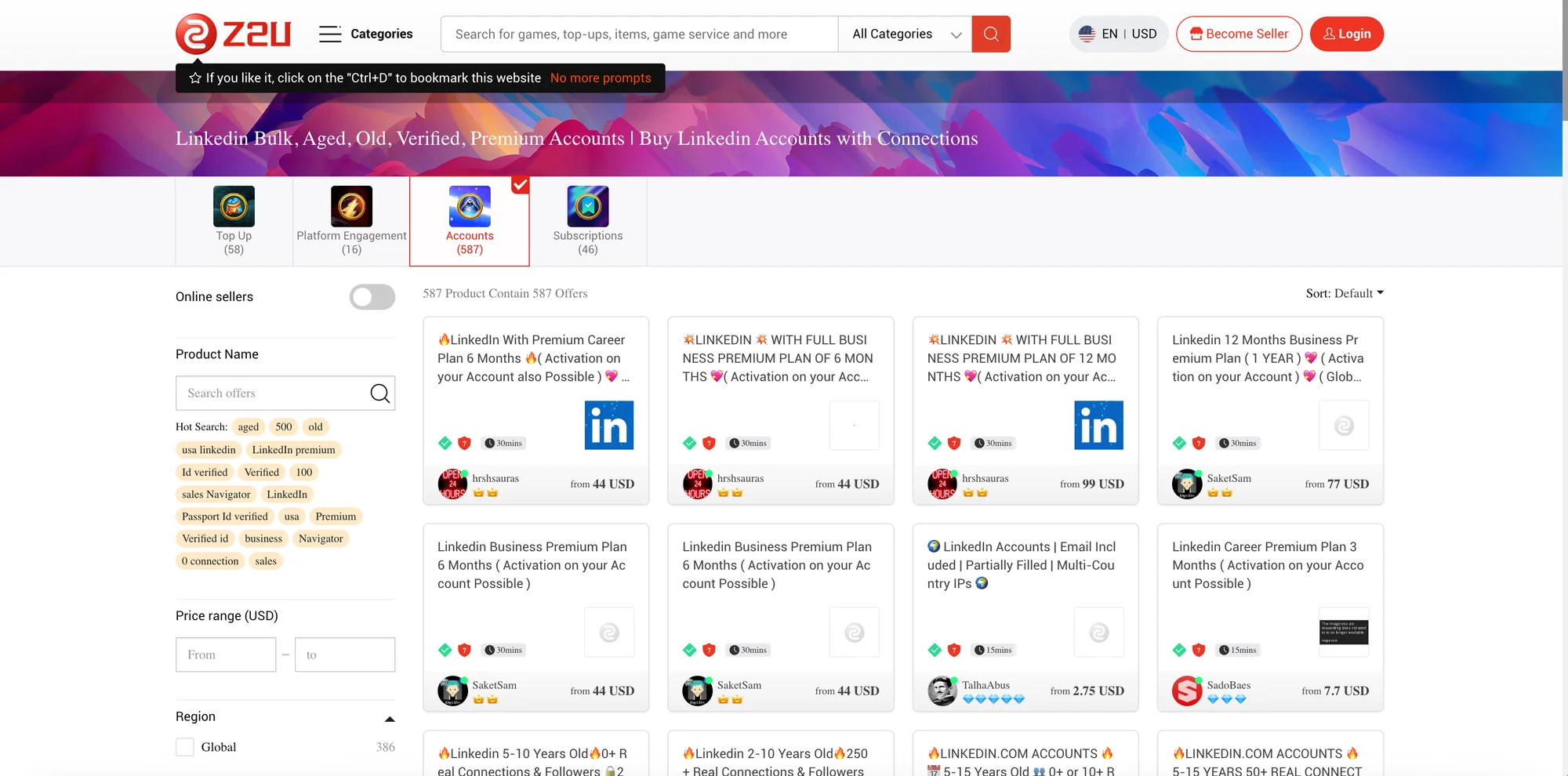This screenshot has height=776, width=1568.
Task: Toggle the Online sellers switch
Action: pos(372,296)
